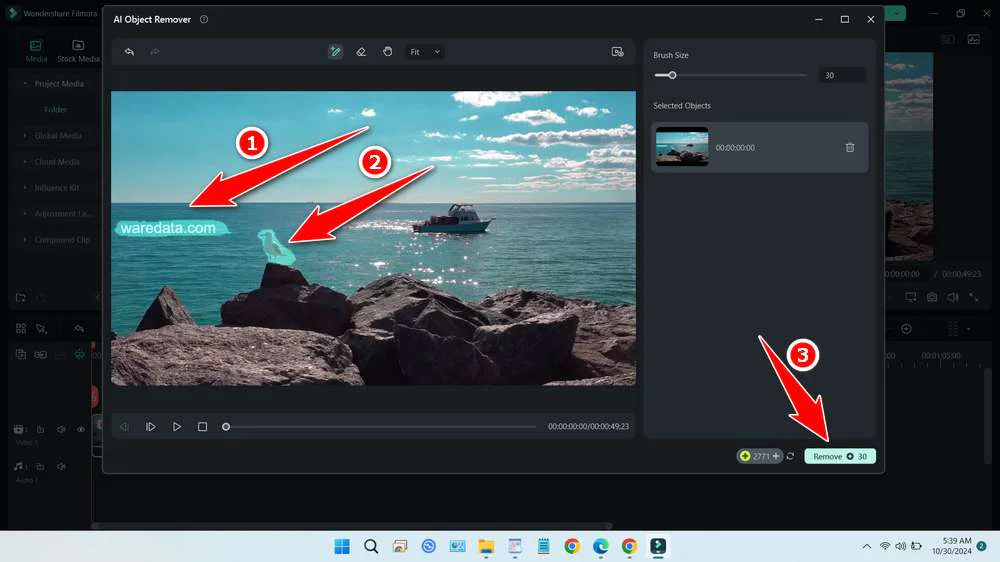The image size is (1000, 562).
Task: Select the smart brush tool
Action: point(335,52)
